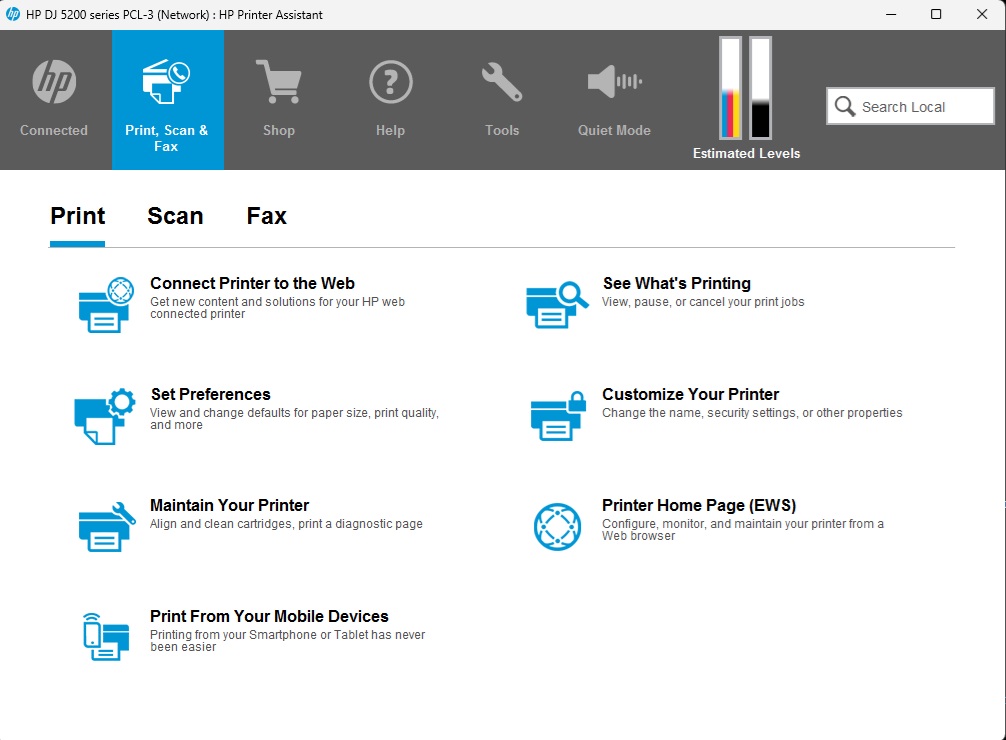Click the Customize Your Printer lock icon

point(557,415)
